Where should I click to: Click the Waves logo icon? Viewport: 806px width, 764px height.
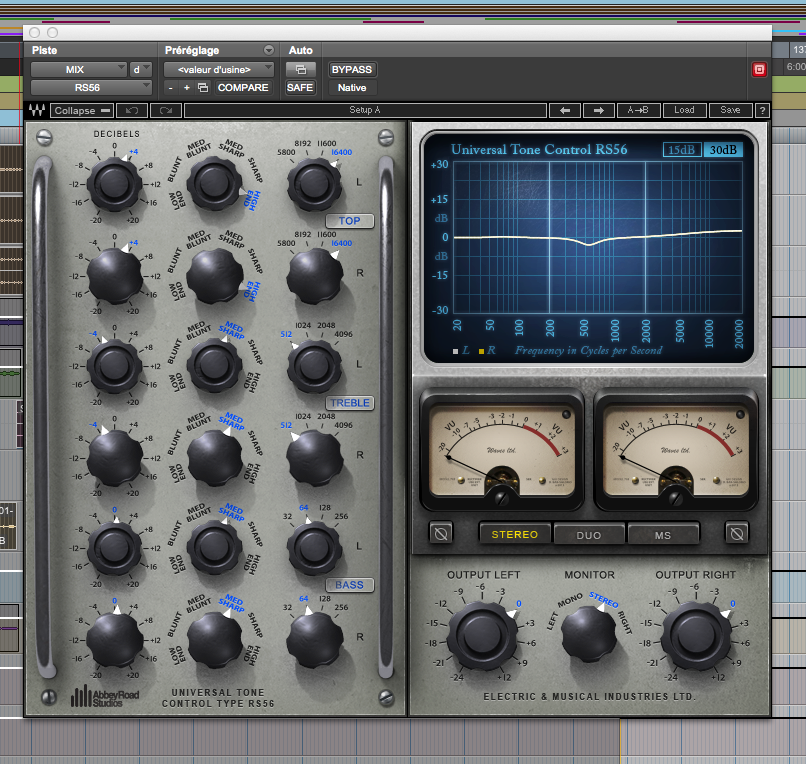point(36,110)
